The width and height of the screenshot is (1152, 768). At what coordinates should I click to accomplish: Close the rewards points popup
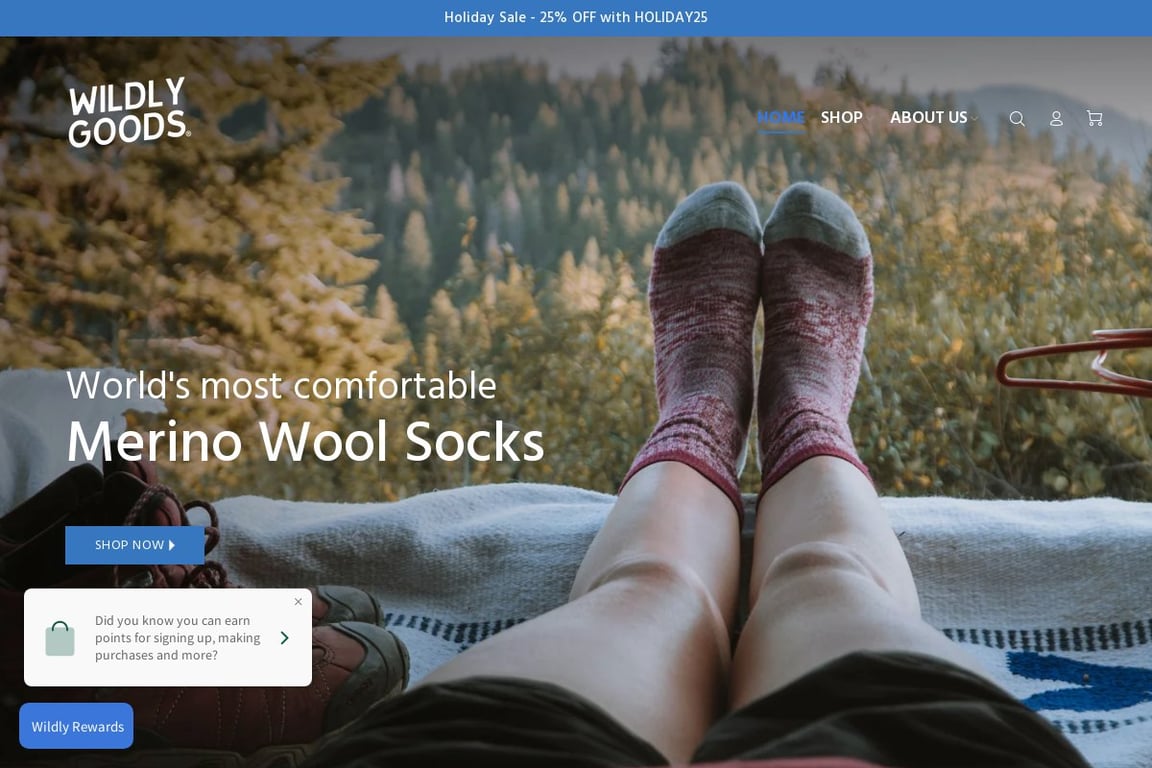(298, 601)
